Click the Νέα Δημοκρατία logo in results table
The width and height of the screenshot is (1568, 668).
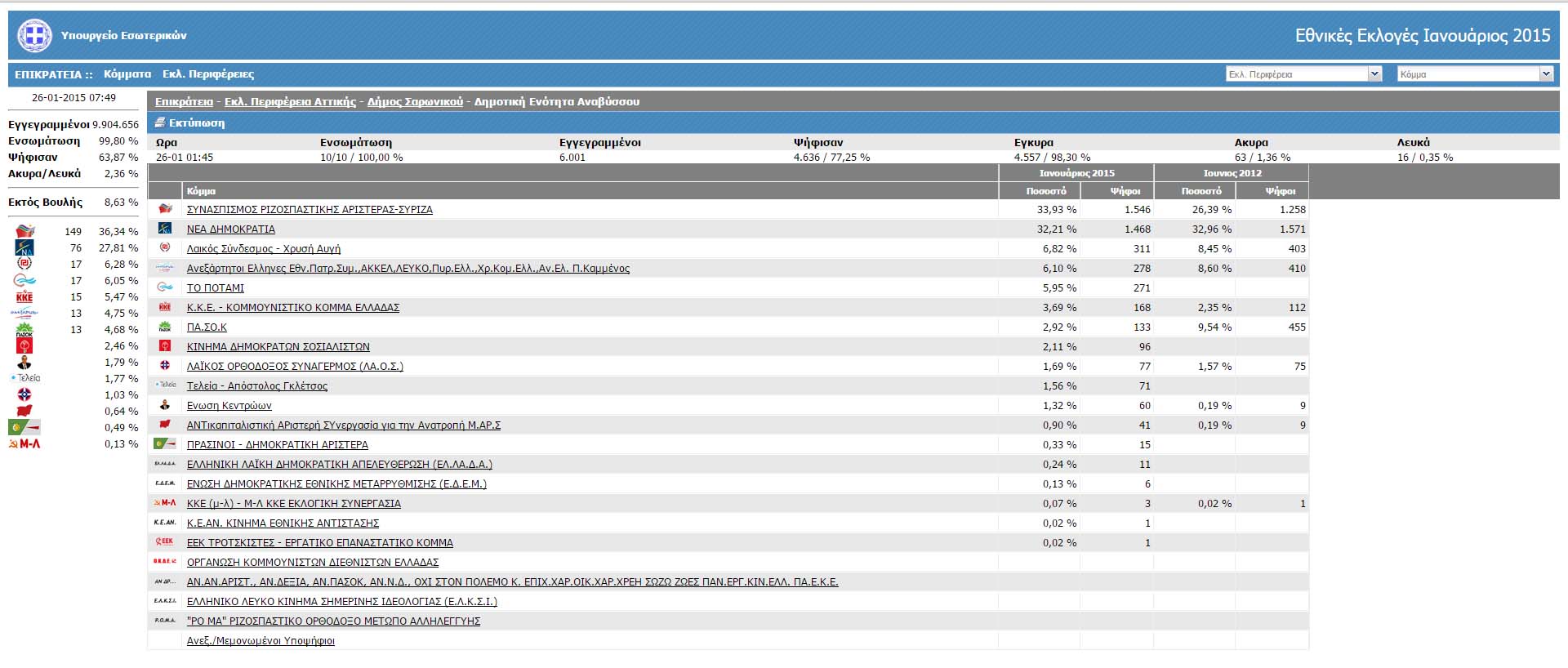pos(165,229)
